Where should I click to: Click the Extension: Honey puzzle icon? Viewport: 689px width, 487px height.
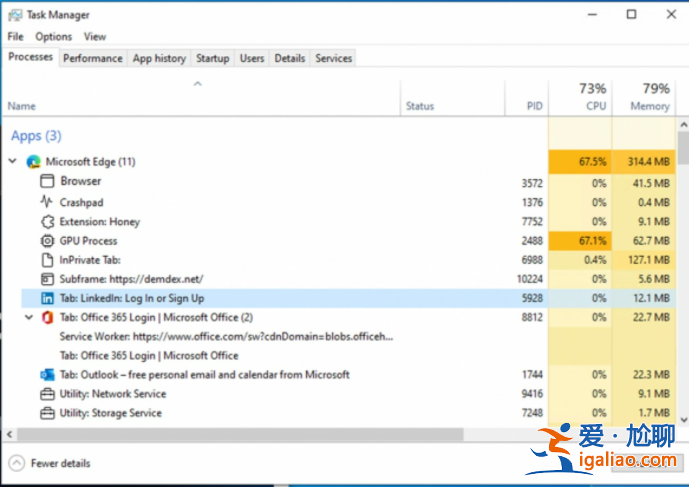click(47, 222)
